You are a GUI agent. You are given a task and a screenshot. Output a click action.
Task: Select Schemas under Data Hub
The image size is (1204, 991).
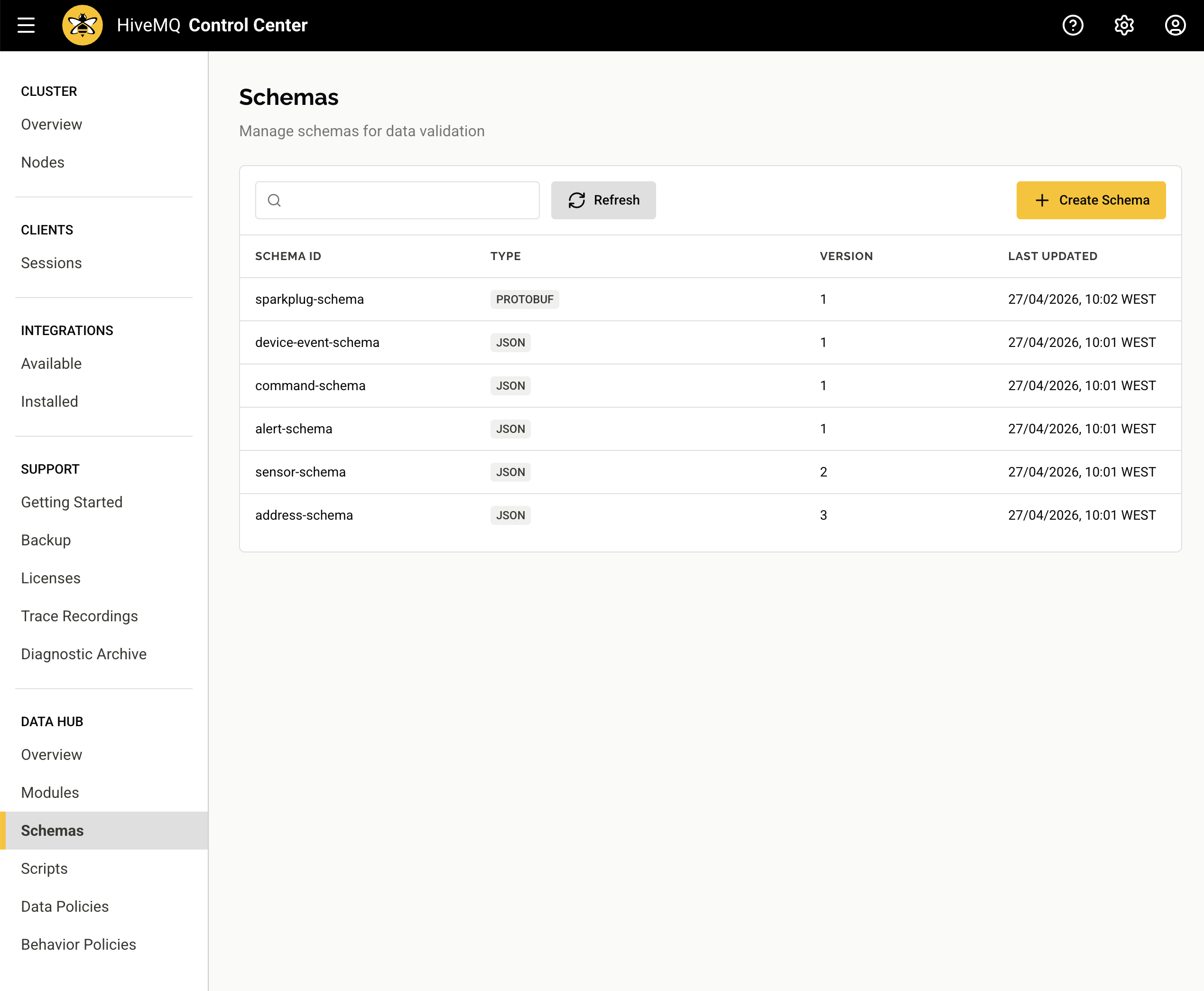pyautogui.click(x=52, y=831)
